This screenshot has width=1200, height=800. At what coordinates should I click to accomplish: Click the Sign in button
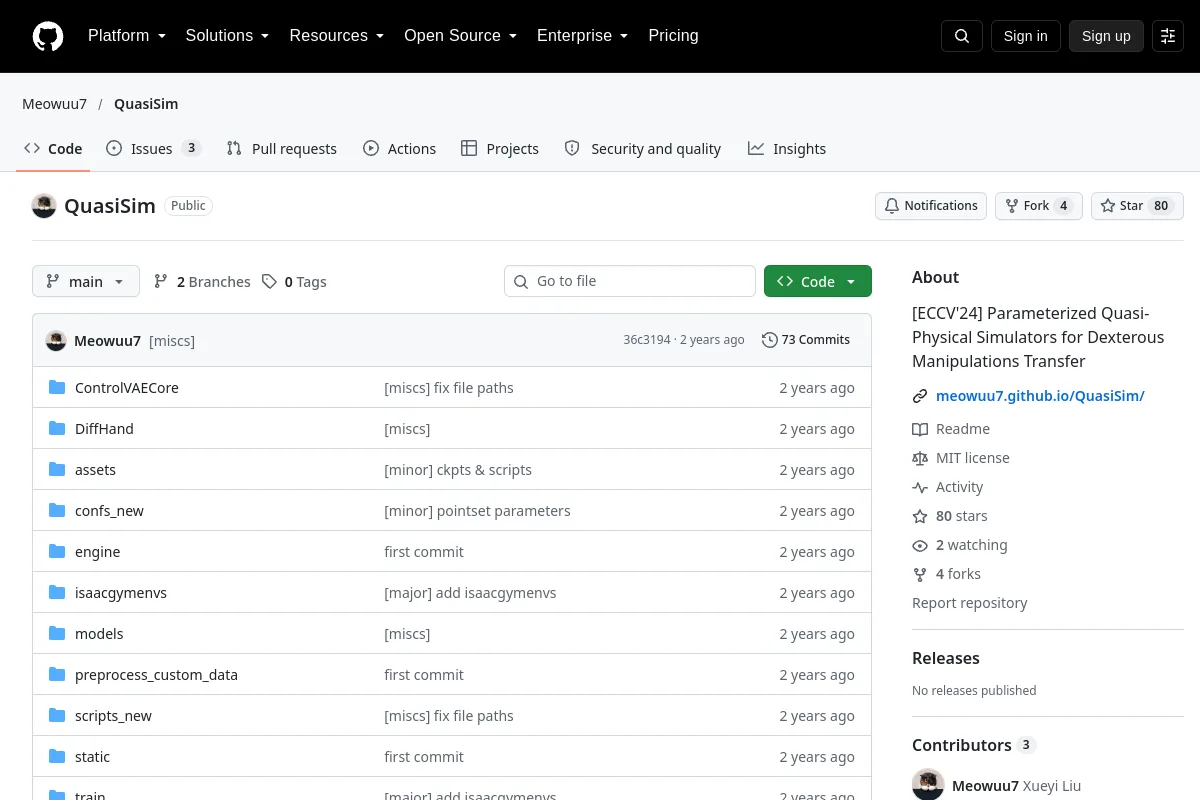click(1026, 36)
